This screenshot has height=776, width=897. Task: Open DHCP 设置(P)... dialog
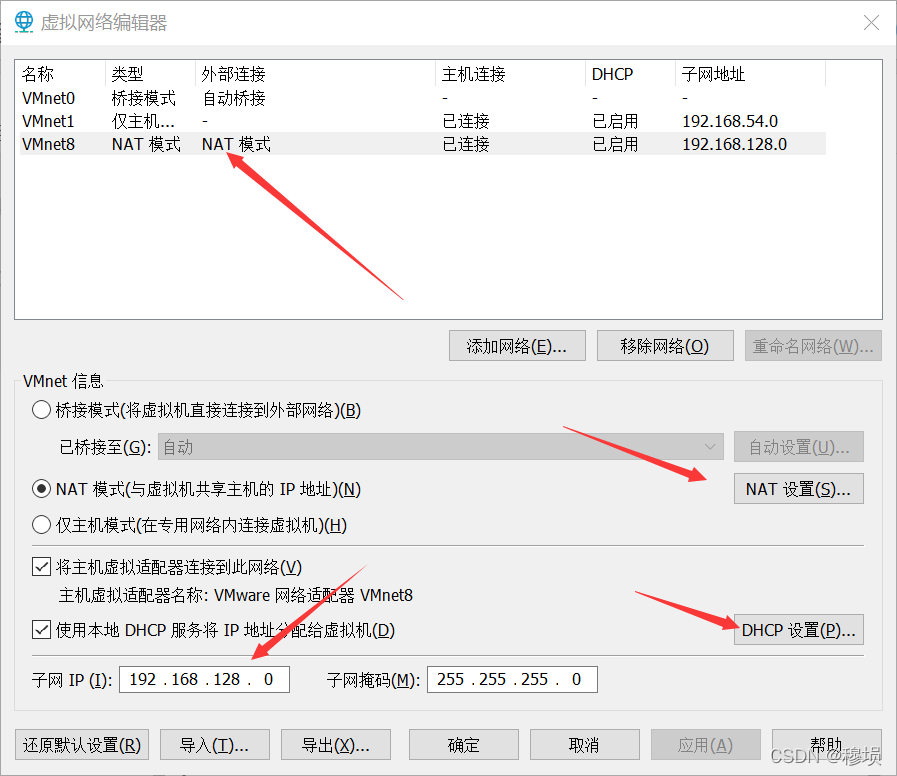pos(799,629)
